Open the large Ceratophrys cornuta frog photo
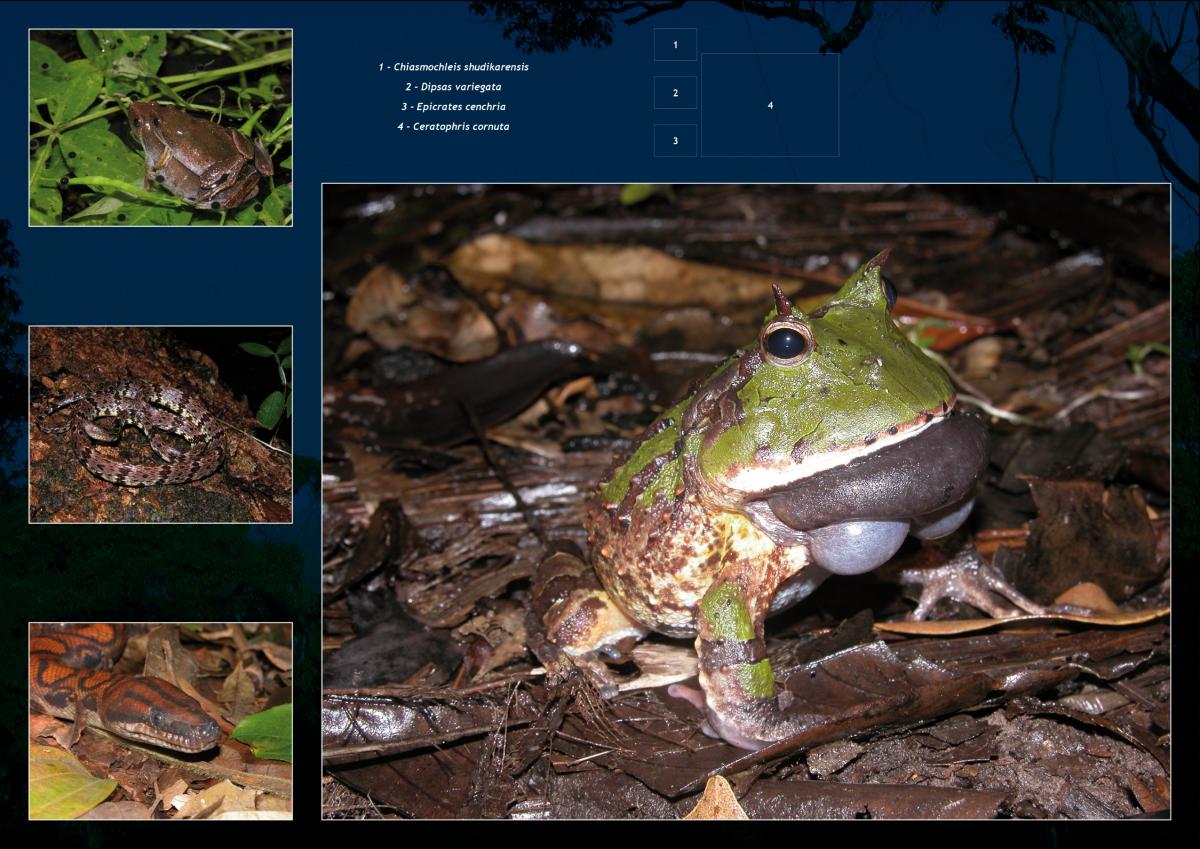This screenshot has height=849, width=1200. pos(746,501)
